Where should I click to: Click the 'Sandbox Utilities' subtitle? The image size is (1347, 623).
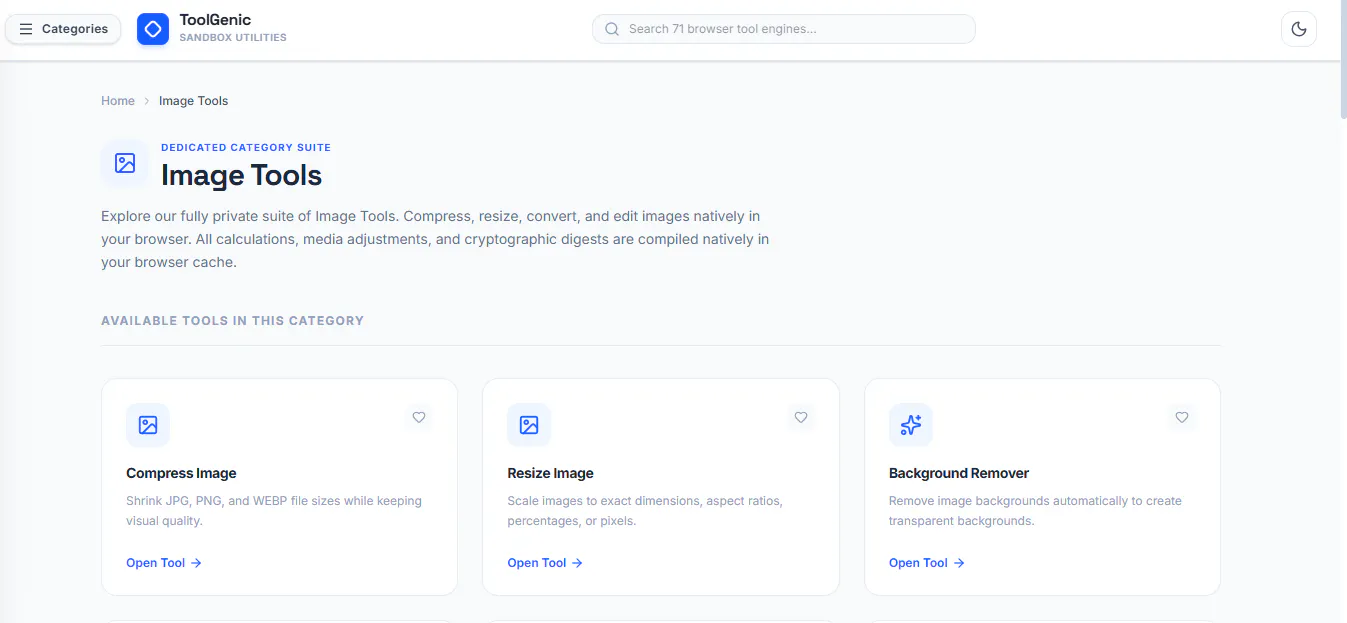pos(233,38)
